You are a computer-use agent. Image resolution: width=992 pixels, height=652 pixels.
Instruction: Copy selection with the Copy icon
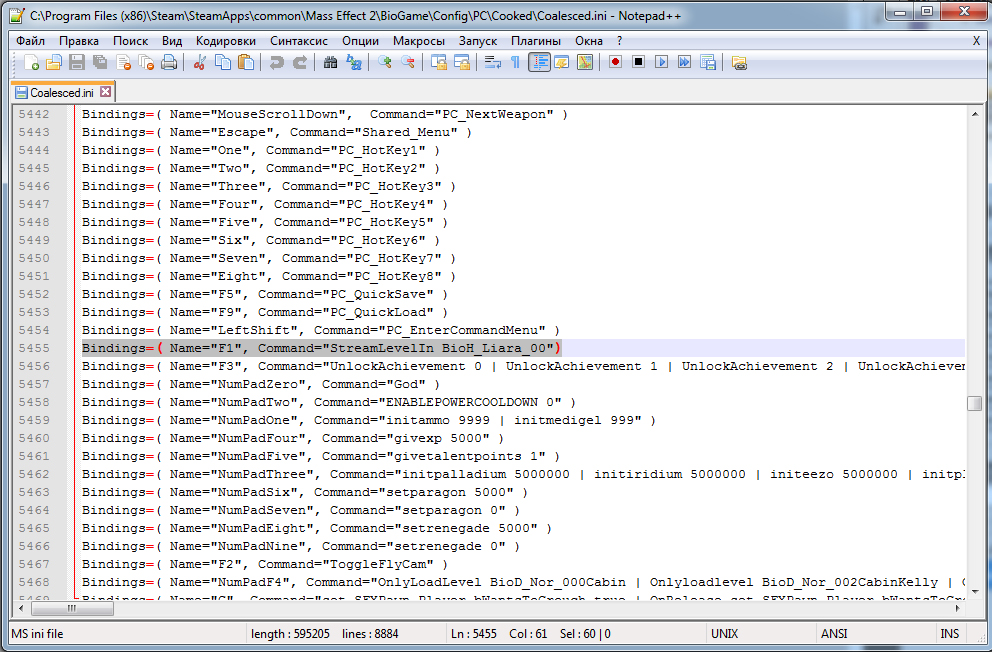(x=223, y=63)
